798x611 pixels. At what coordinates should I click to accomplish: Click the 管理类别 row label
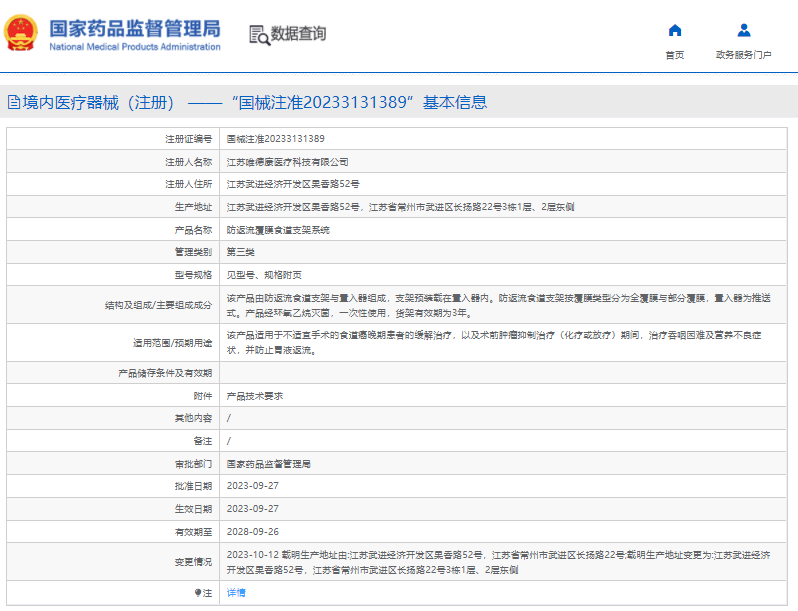point(193,252)
